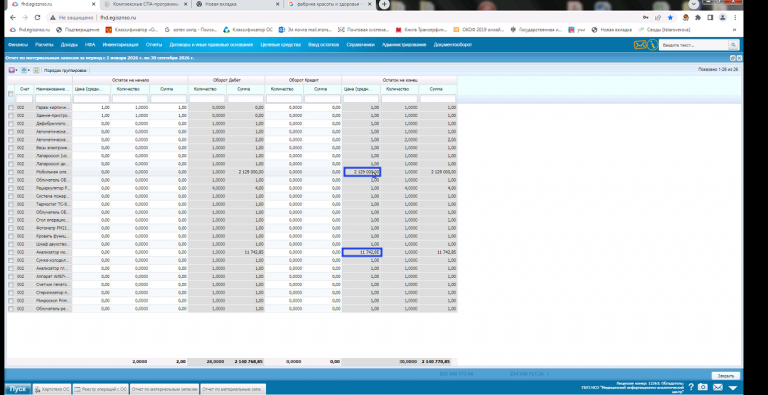Click the 'Стерилизатор п...' row name
Image resolution: width=768 pixels, height=395 pixels.
(x=53, y=293)
